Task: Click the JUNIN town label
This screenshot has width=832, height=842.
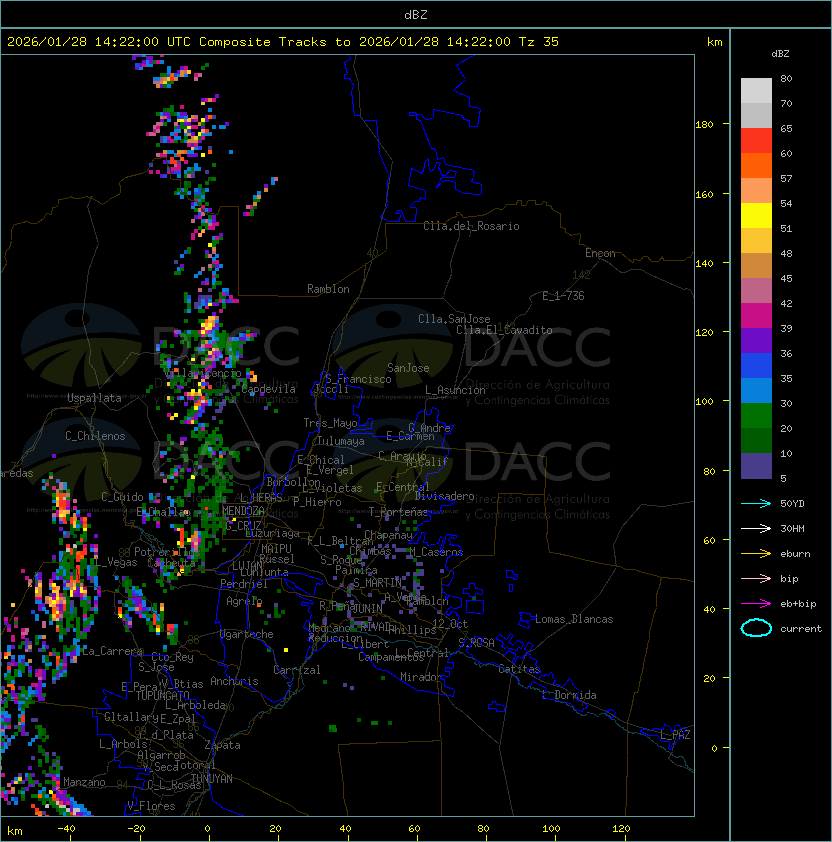Action: pos(367,608)
